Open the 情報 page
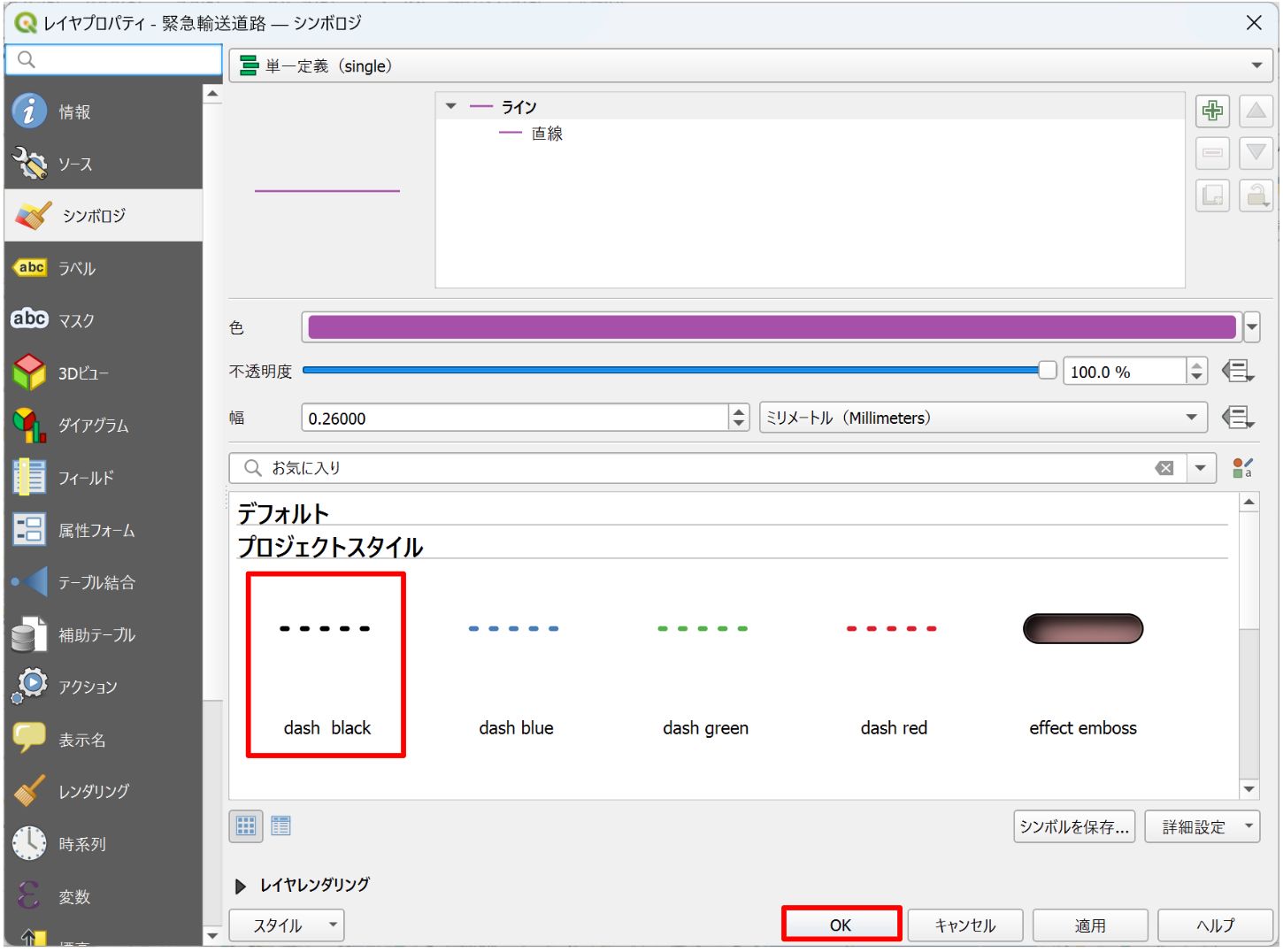This screenshot has width=1283, height=952. (x=104, y=111)
